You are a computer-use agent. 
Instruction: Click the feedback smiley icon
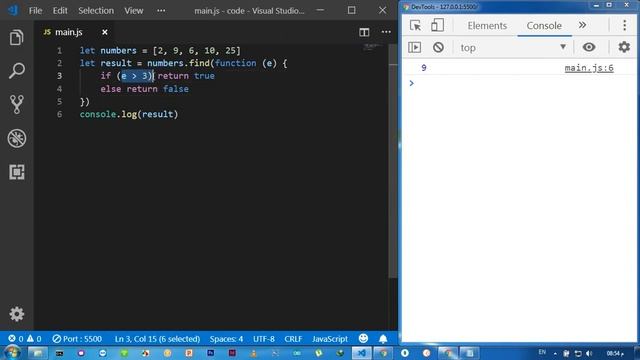[x=363, y=338]
